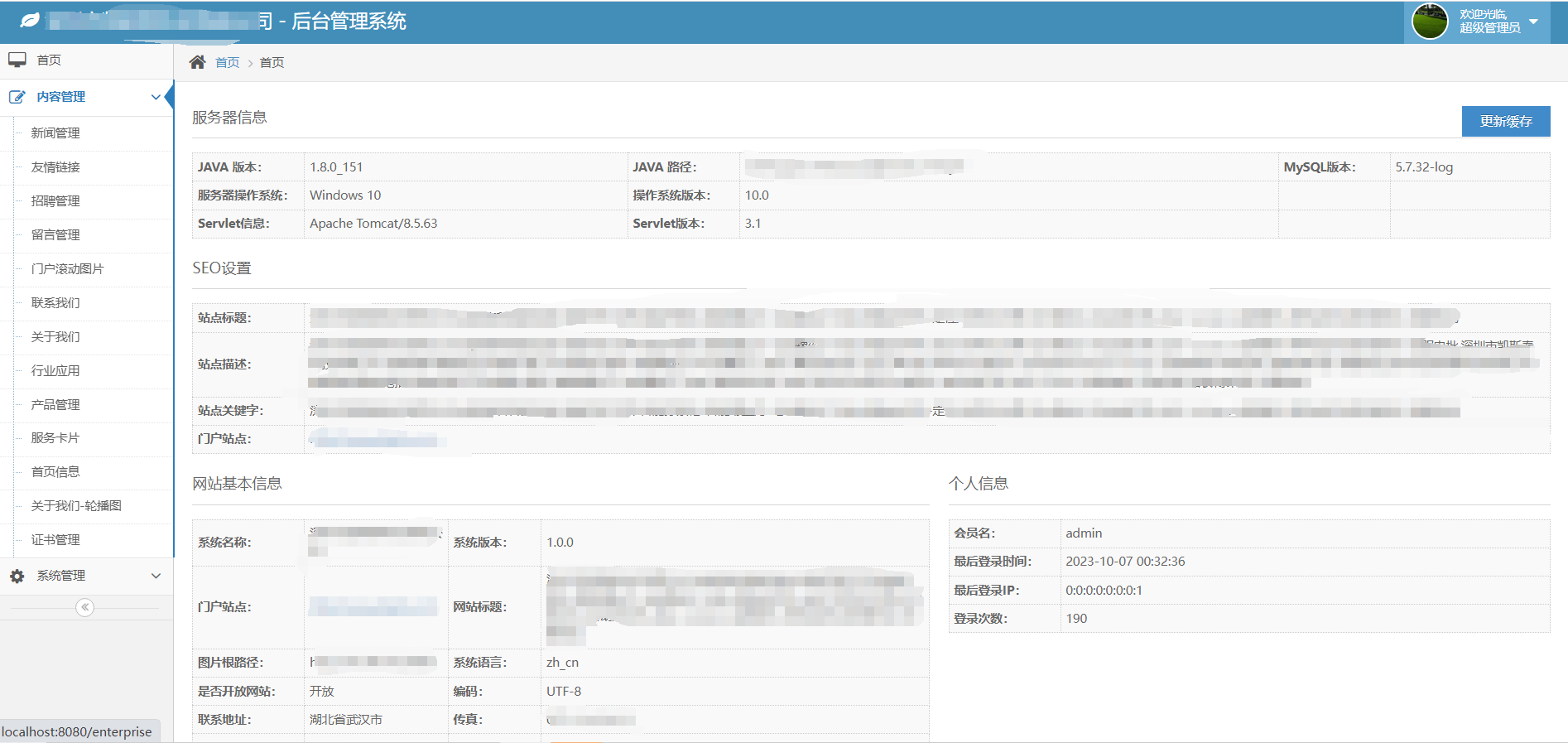Open 行业应用 in the sidebar
This screenshot has height=743, width=1568.
(55, 370)
